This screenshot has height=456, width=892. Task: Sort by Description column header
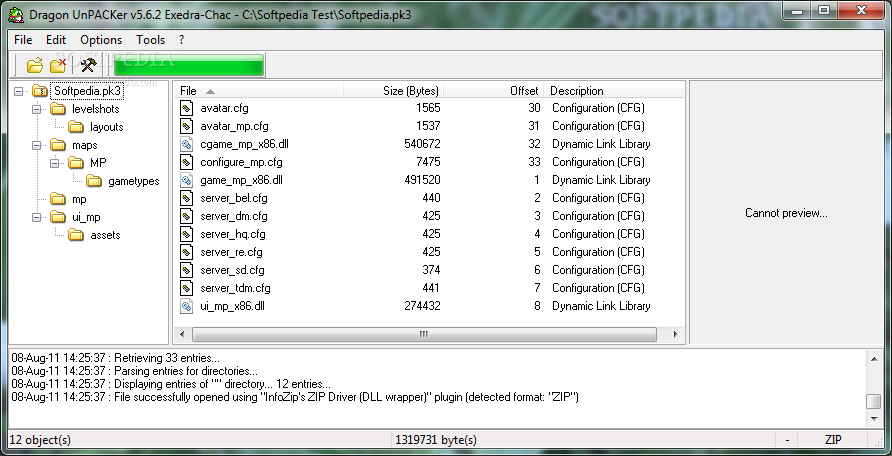click(614, 91)
